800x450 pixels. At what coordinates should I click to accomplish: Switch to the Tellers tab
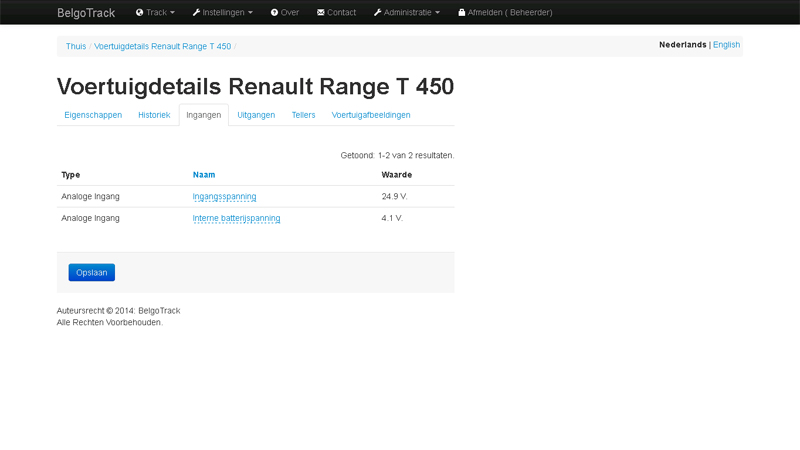[x=304, y=115]
